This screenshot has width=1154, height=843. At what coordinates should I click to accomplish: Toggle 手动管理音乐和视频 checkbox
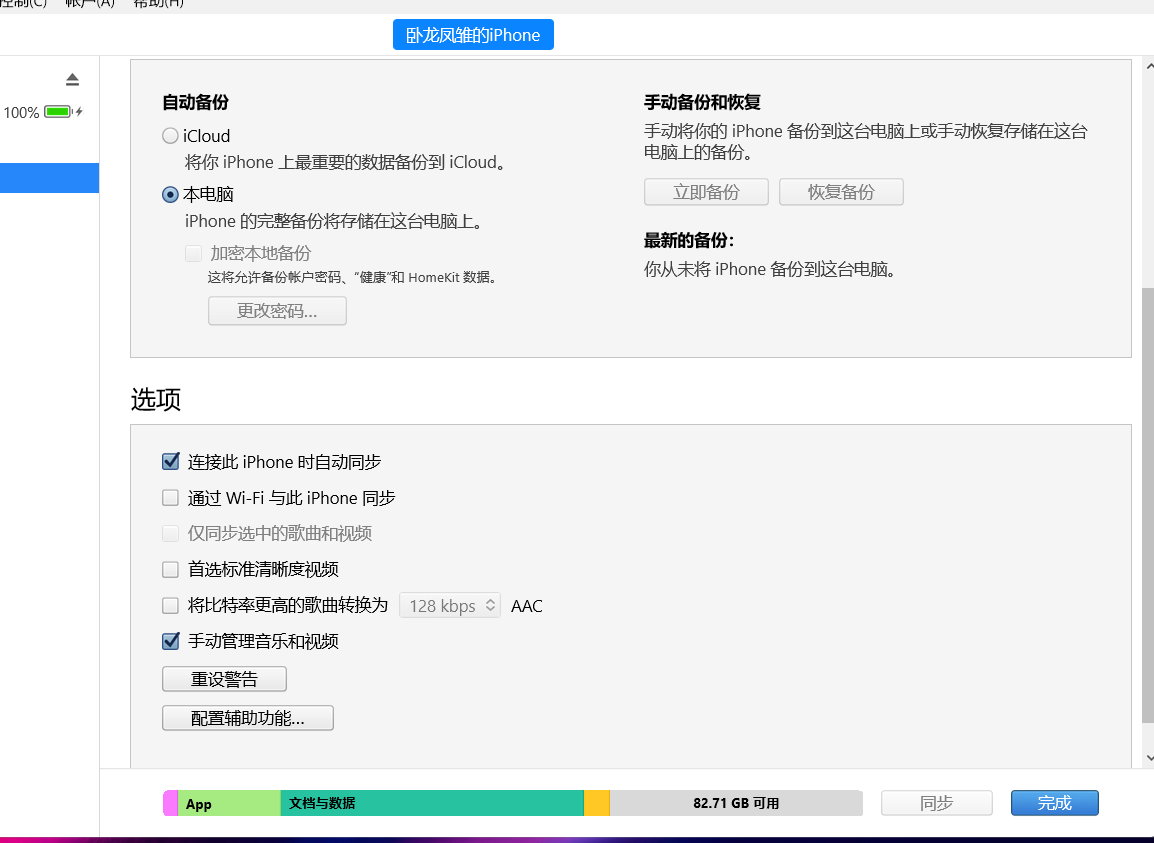click(170, 641)
